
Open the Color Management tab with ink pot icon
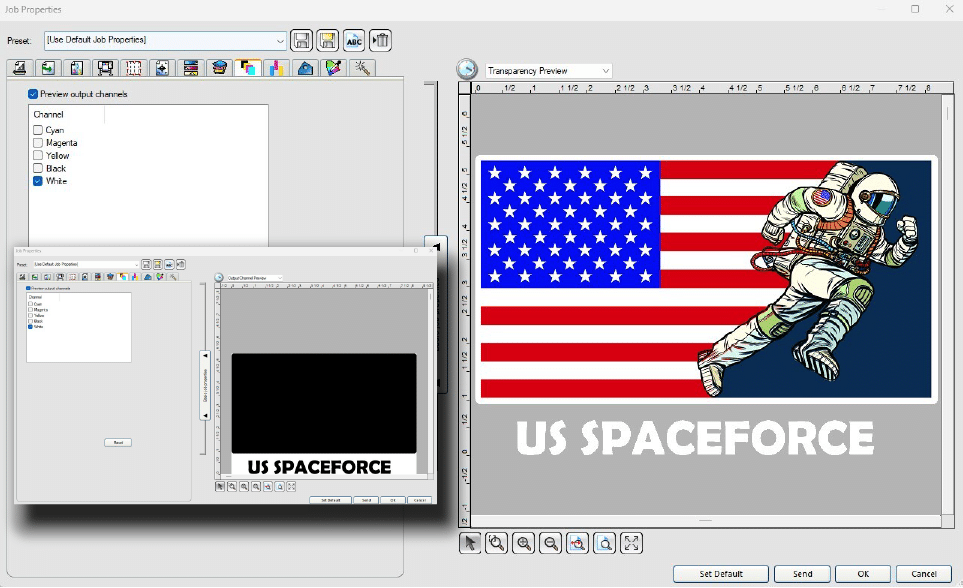point(219,68)
